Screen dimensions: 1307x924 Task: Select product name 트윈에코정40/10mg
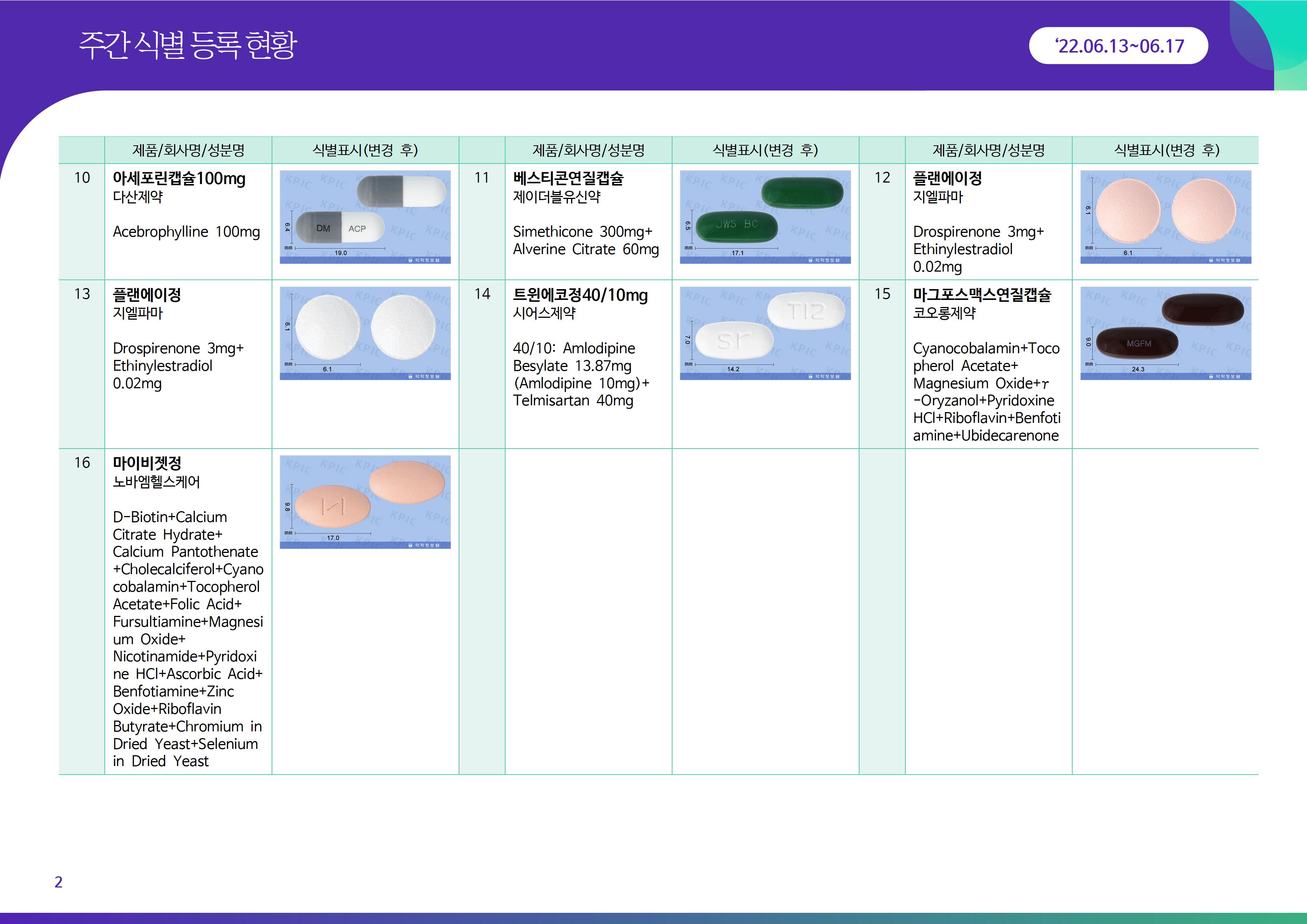(580, 295)
